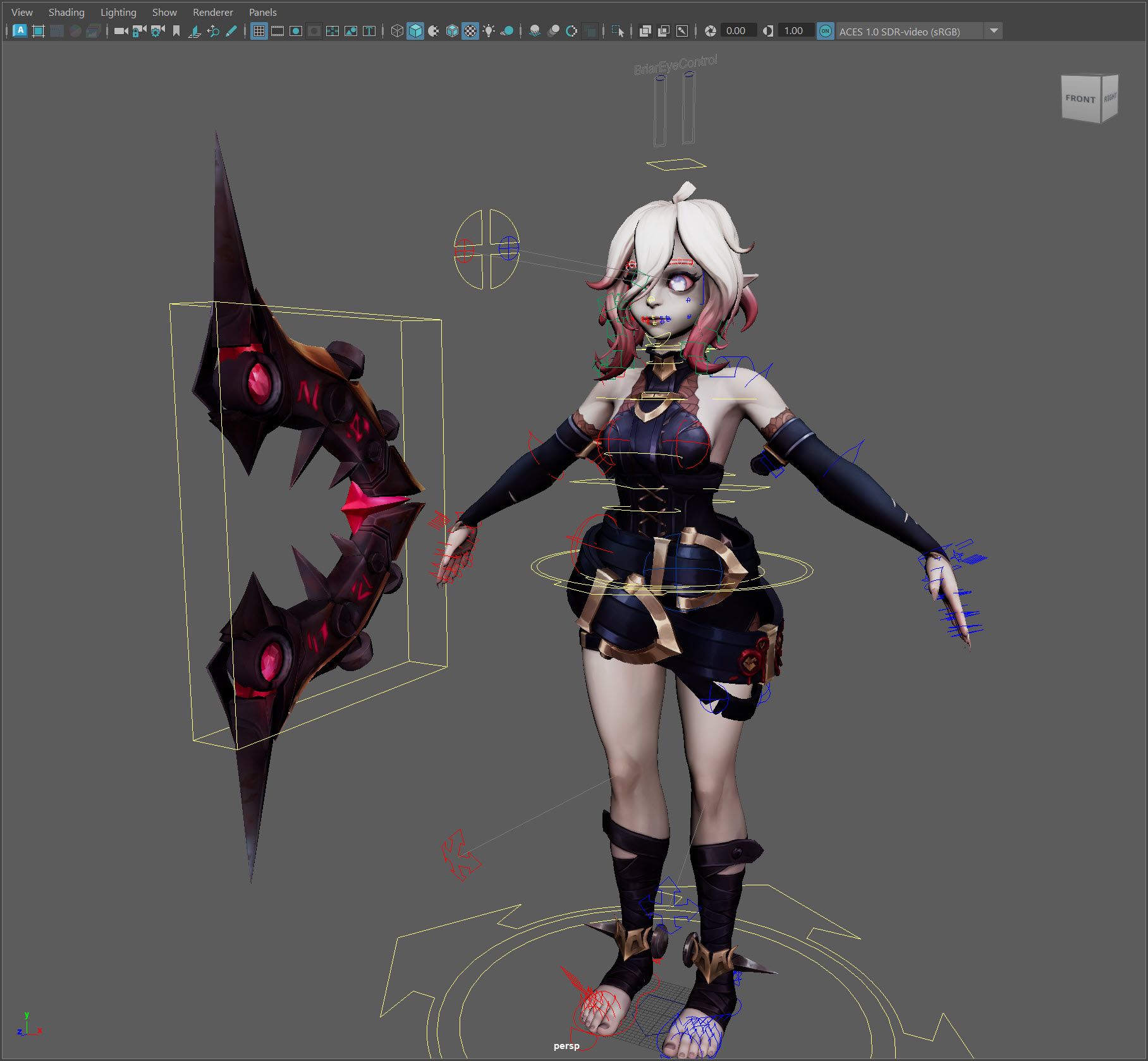Image resolution: width=1148 pixels, height=1061 pixels.
Task: Open the Renderer dropdown menu
Action: tap(212, 12)
